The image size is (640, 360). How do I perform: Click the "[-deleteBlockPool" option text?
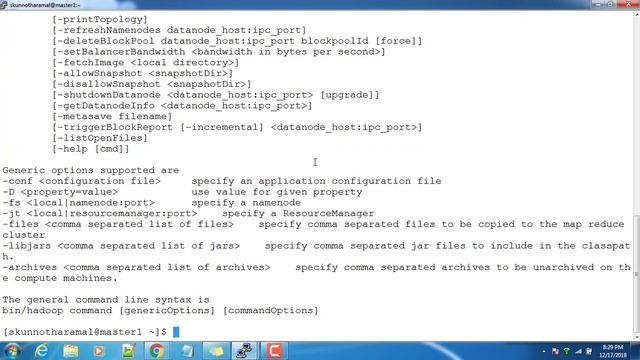tap(103, 41)
